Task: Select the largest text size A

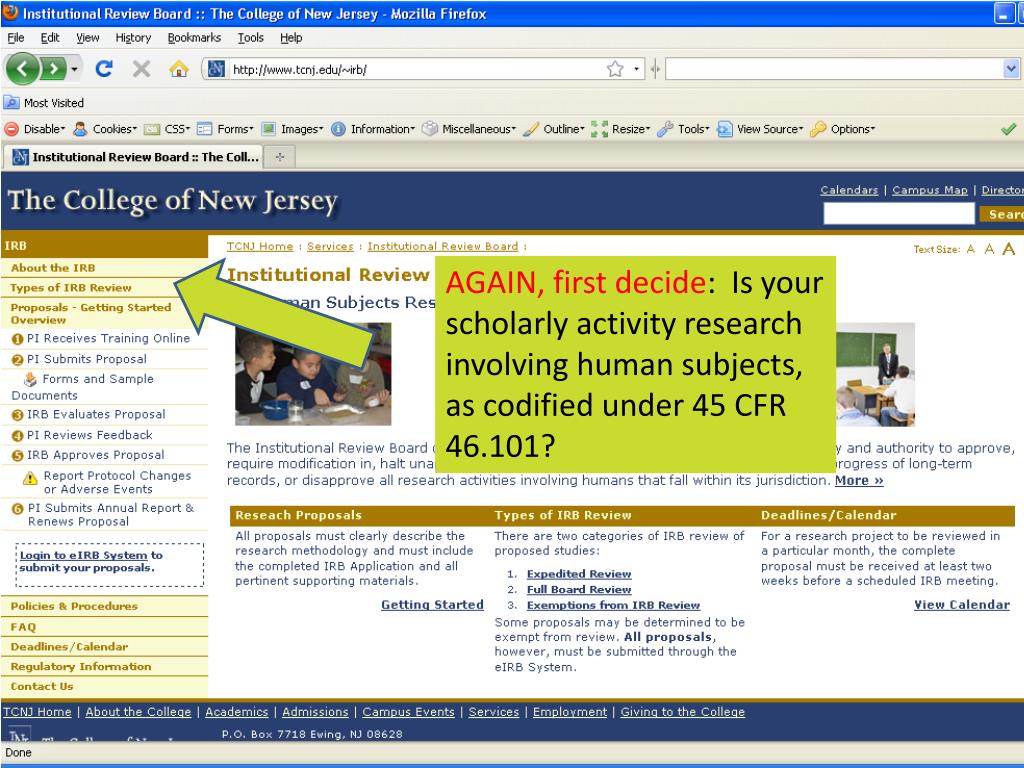Action: tap(1009, 249)
